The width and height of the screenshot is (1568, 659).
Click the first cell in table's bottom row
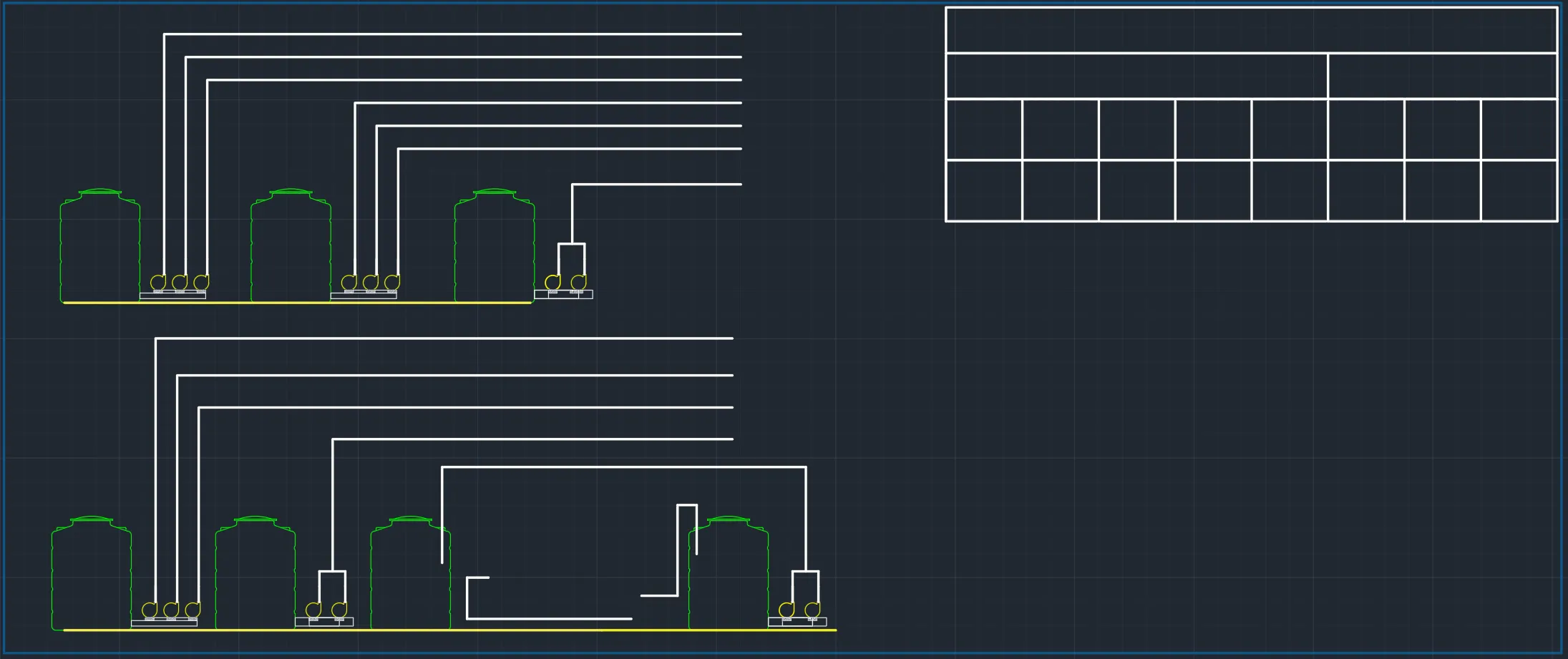[984, 191]
